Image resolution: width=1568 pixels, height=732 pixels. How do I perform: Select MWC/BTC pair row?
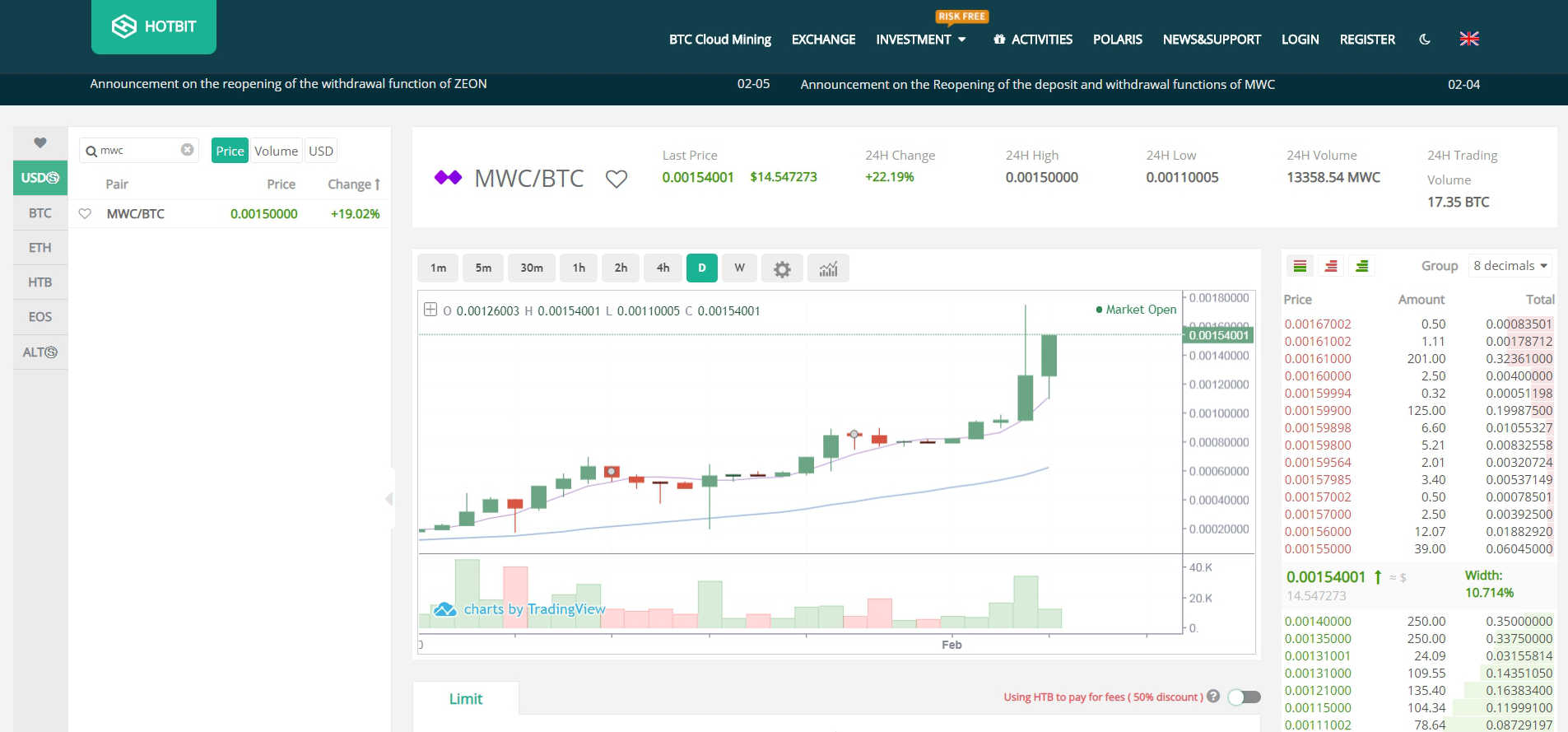click(x=230, y=214)
